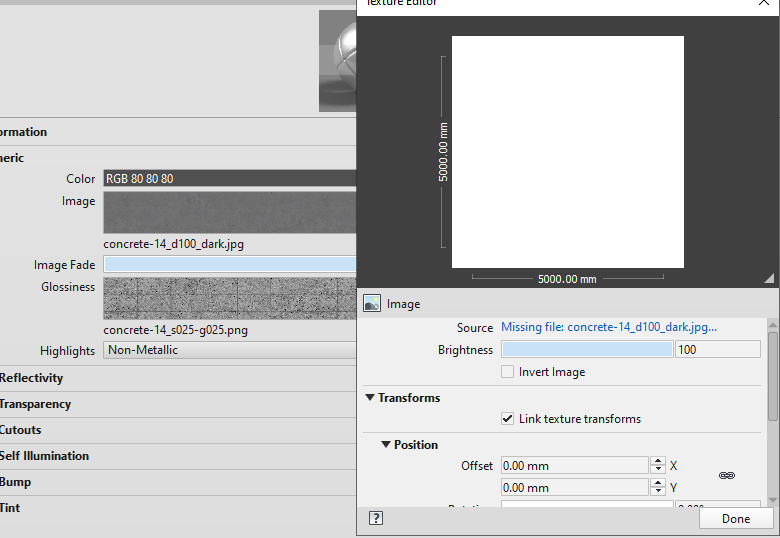Viewport: 780px width, 538px height.
Task: Collapse the Position section
Action: click(x=386, y=444)
